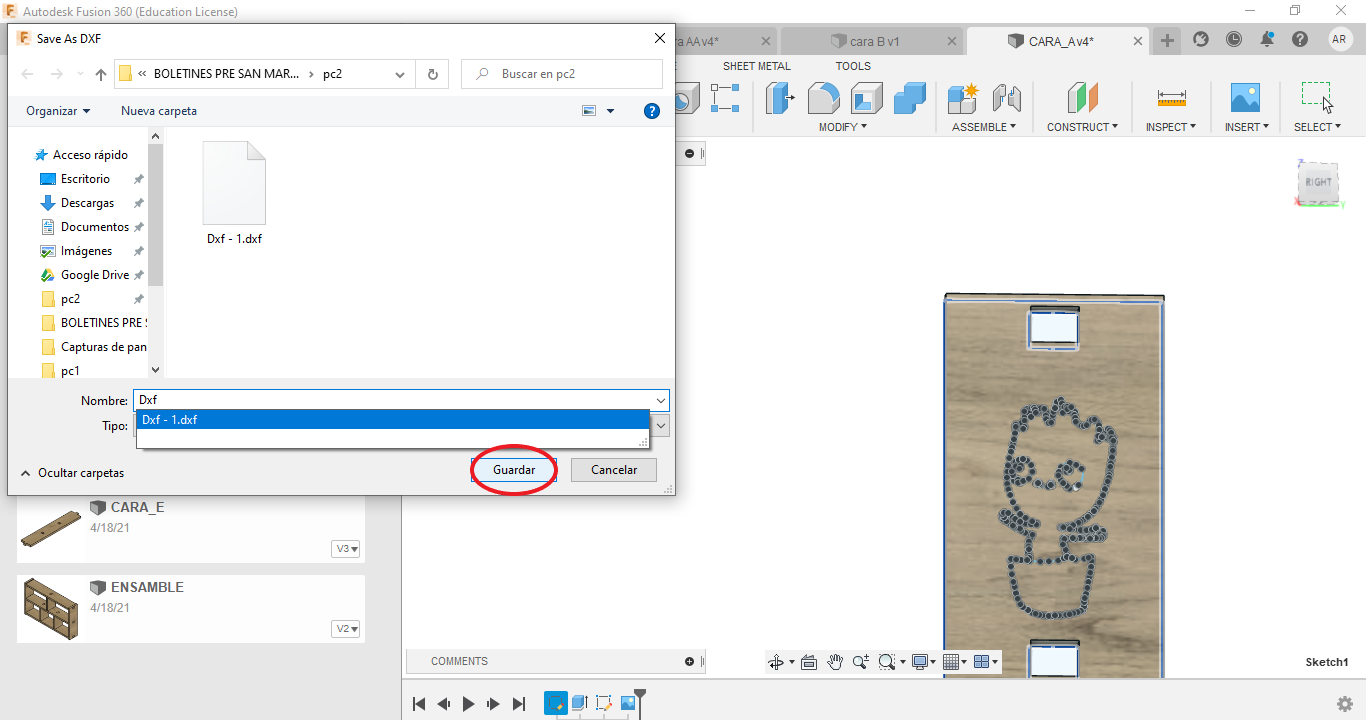The width and height of the screenshot is (1366, 720).
Task: Select the Offset Plane construct tool
Action: click(x=1082, y=98)
